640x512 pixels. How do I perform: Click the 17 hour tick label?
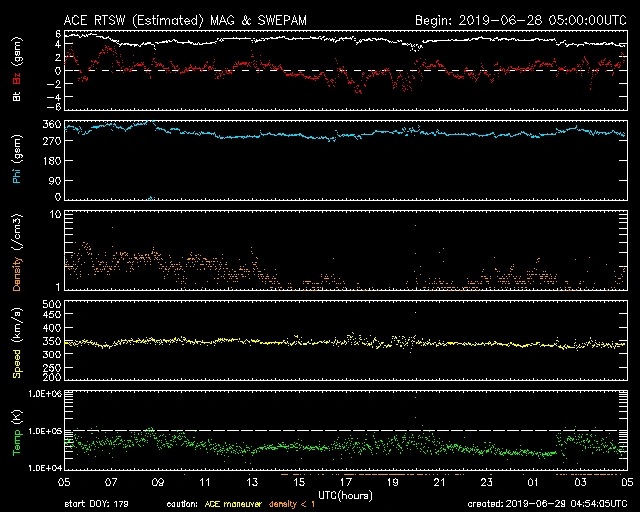coord(346,481)
